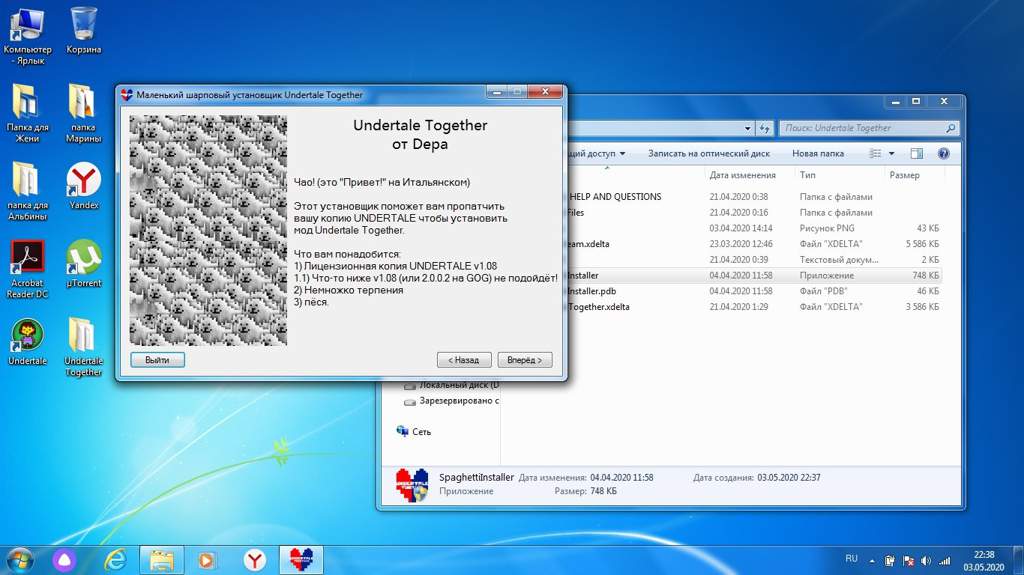The width and height of the screenshot is (1024, 575).
Task: Maximize the Explorer window
Action: [916, 101]
